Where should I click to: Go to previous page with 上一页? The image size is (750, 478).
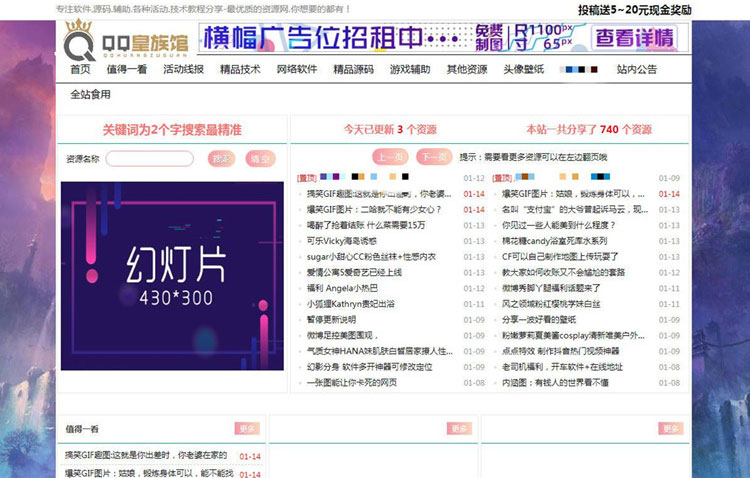pyautogui.click(x=389, y=157)
